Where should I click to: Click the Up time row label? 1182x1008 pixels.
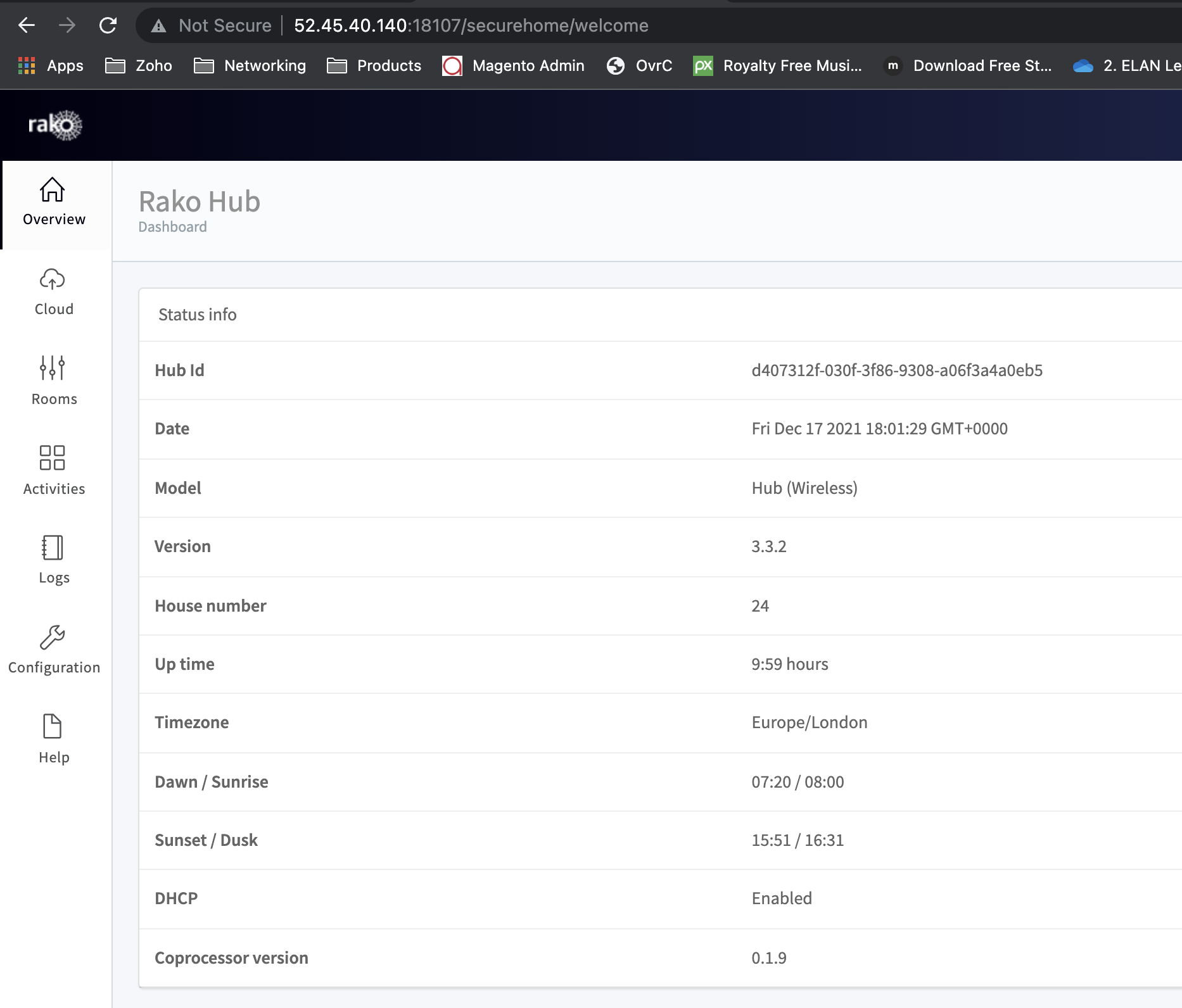(x=185, y=664)
